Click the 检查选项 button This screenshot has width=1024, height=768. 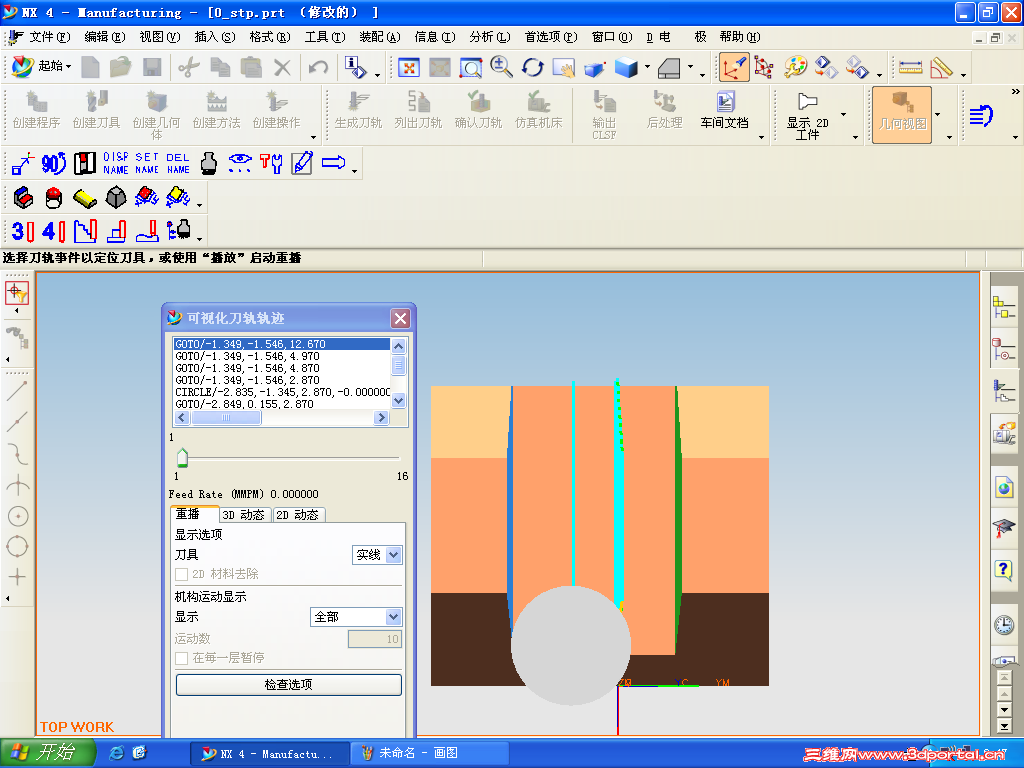(289, 684)
